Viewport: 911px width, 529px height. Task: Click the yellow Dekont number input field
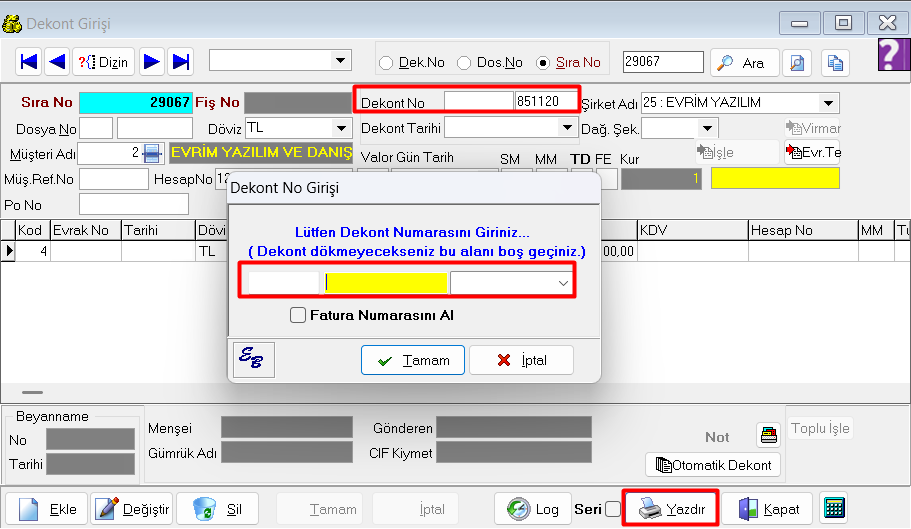tap(386, 283)
